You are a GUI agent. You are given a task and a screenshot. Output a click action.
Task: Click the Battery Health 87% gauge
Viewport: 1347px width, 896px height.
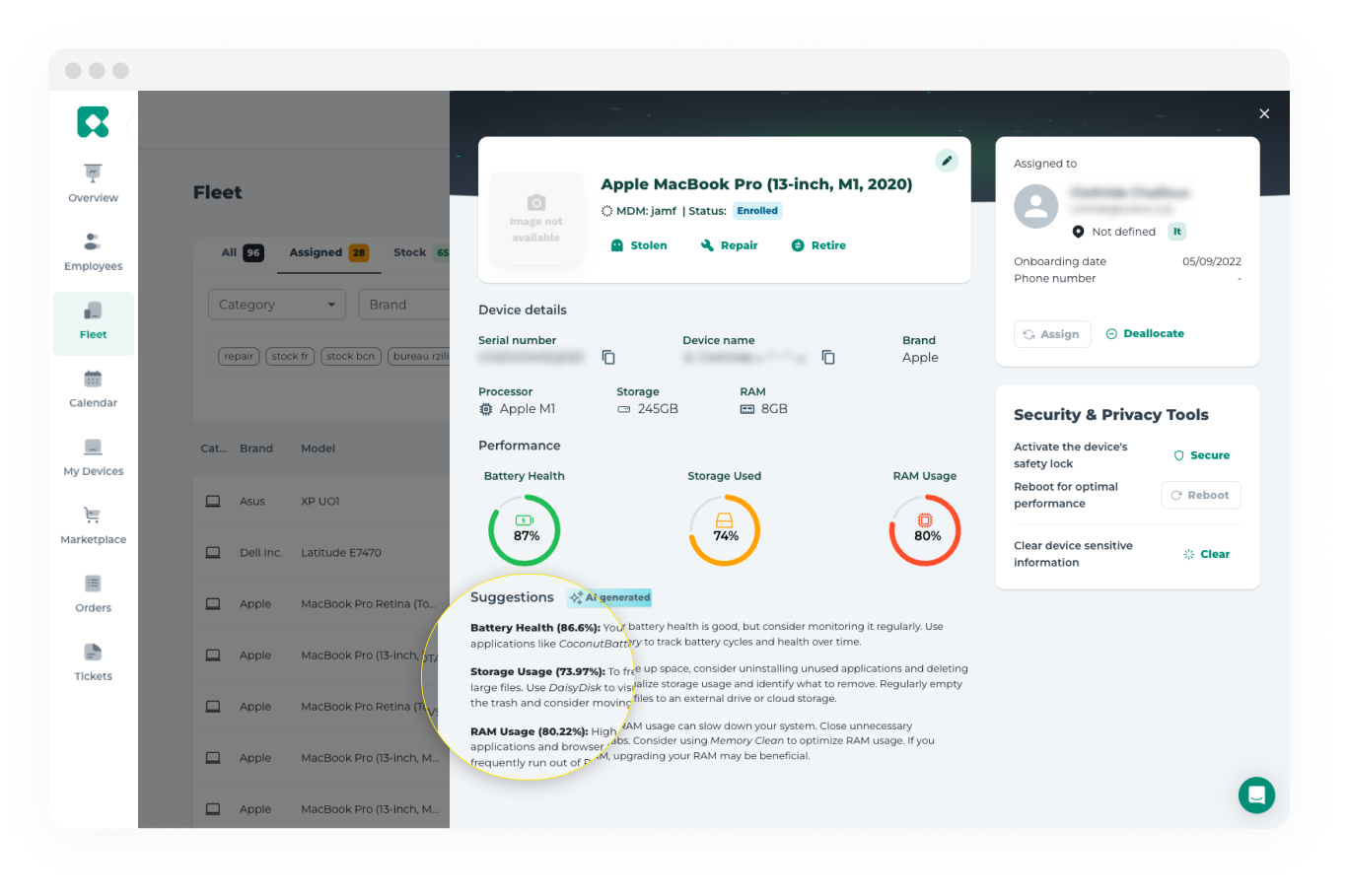(525, 530)
